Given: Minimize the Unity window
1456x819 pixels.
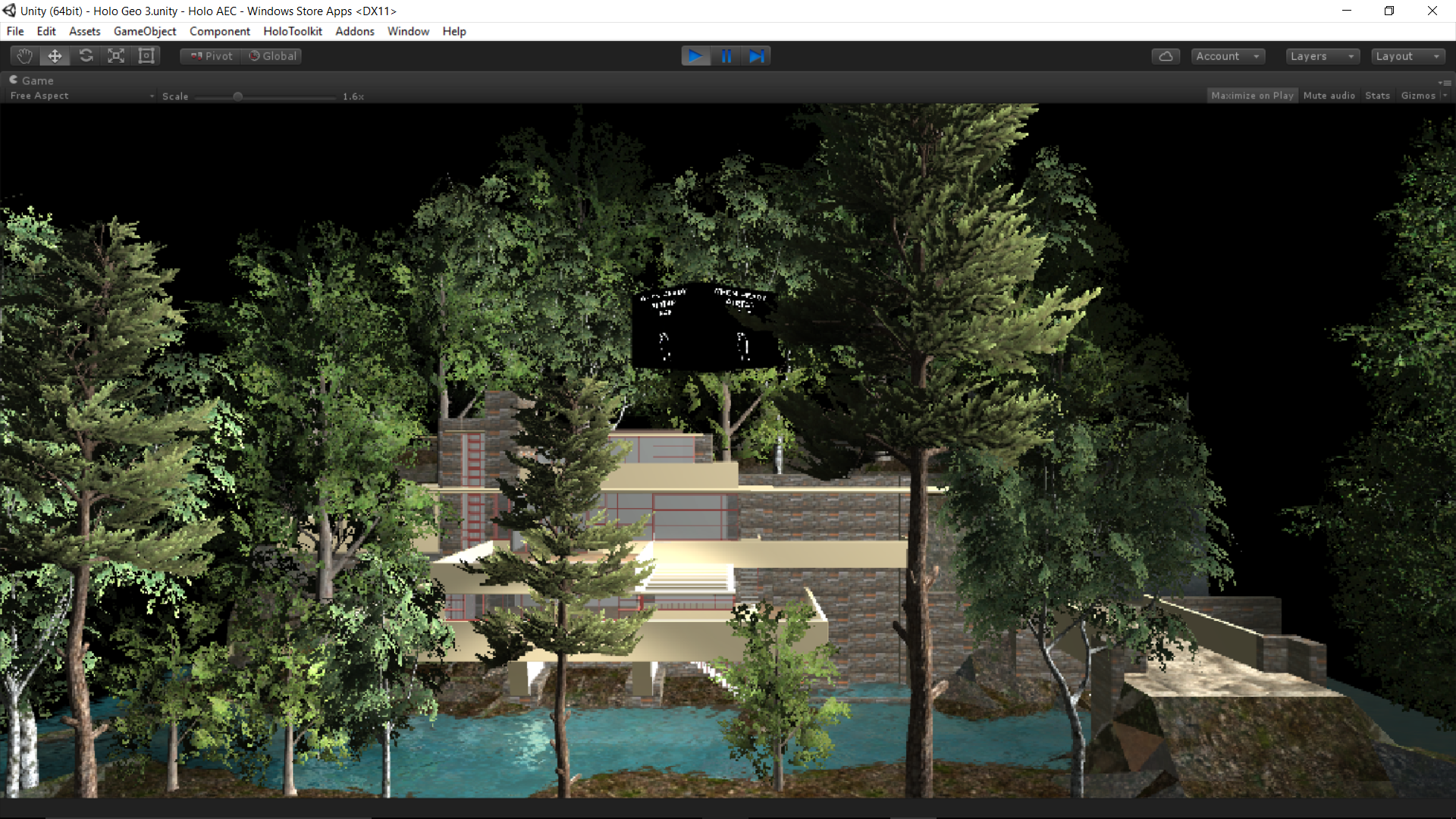Looking at the screenshot, I should 1347,11.
